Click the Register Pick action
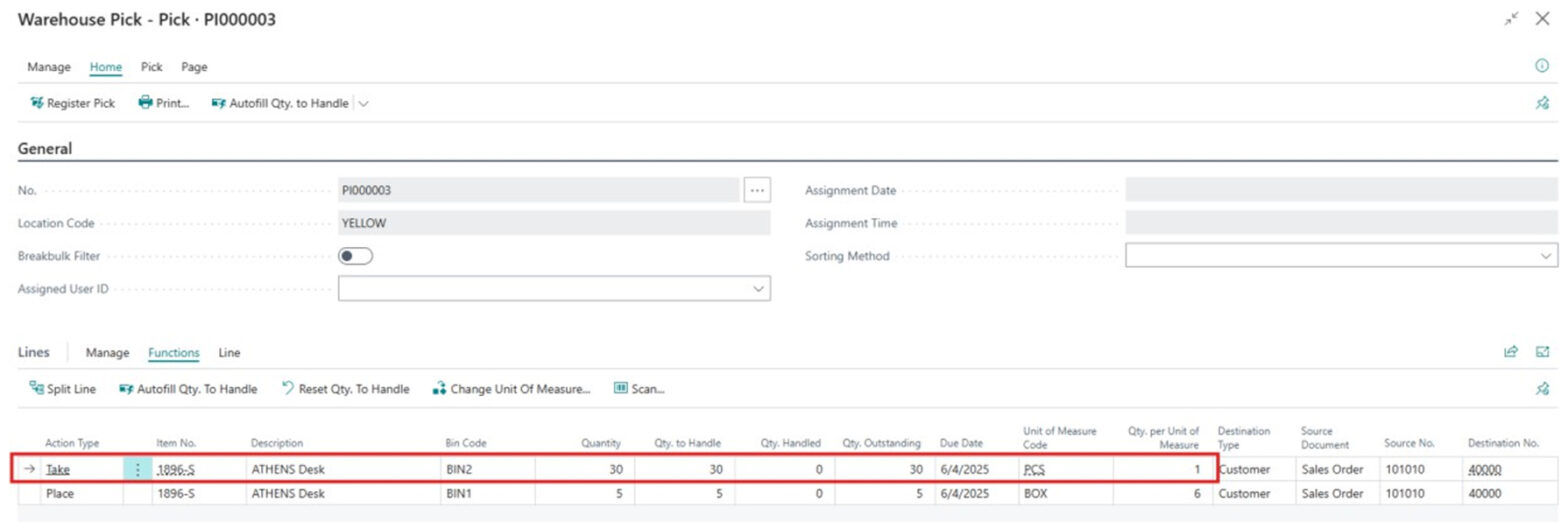The height and width of the screenshot is (522, 1568). pyautogui.click(x=72, y=103)
